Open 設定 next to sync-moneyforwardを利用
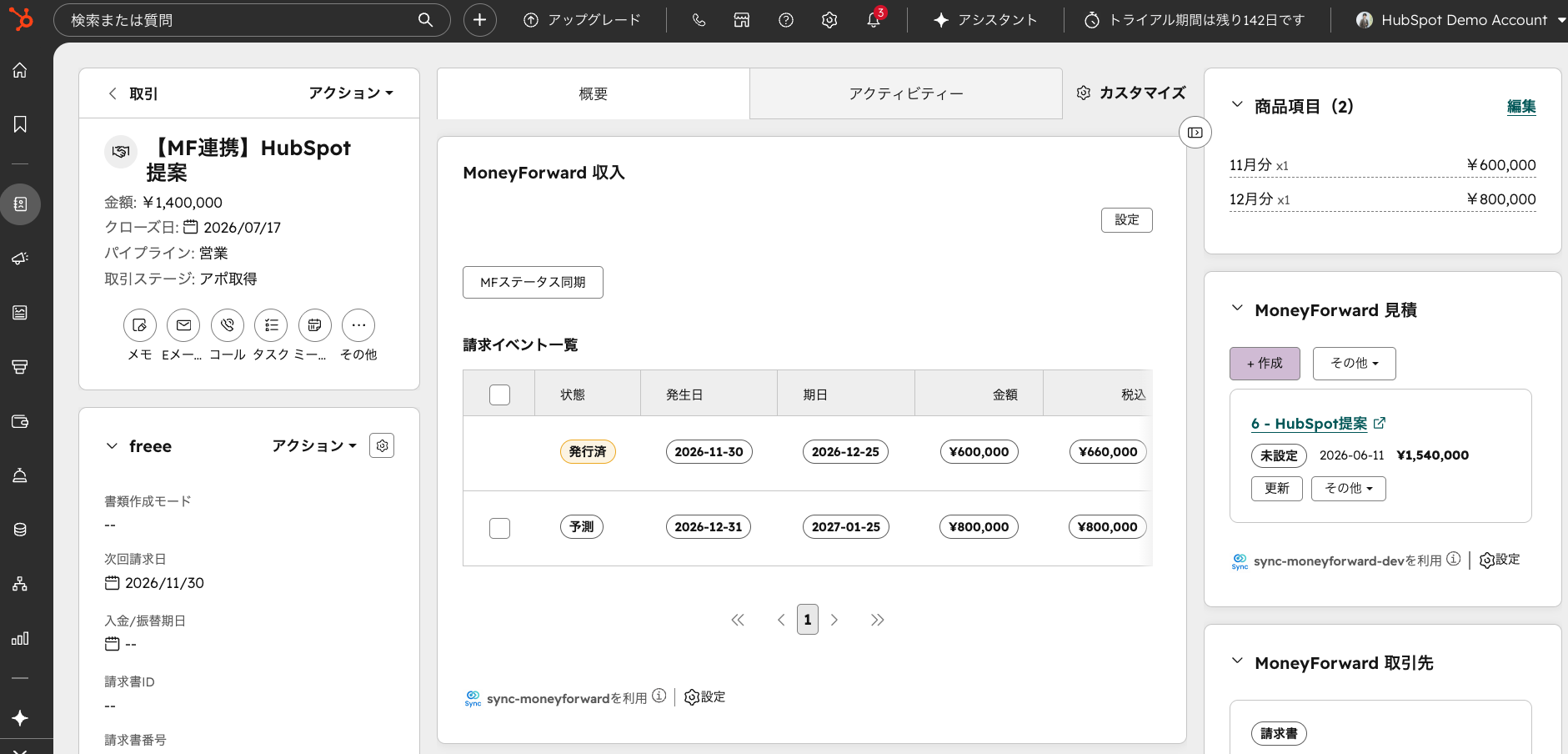The image size is (1568, 754). (x=705, y=697)
